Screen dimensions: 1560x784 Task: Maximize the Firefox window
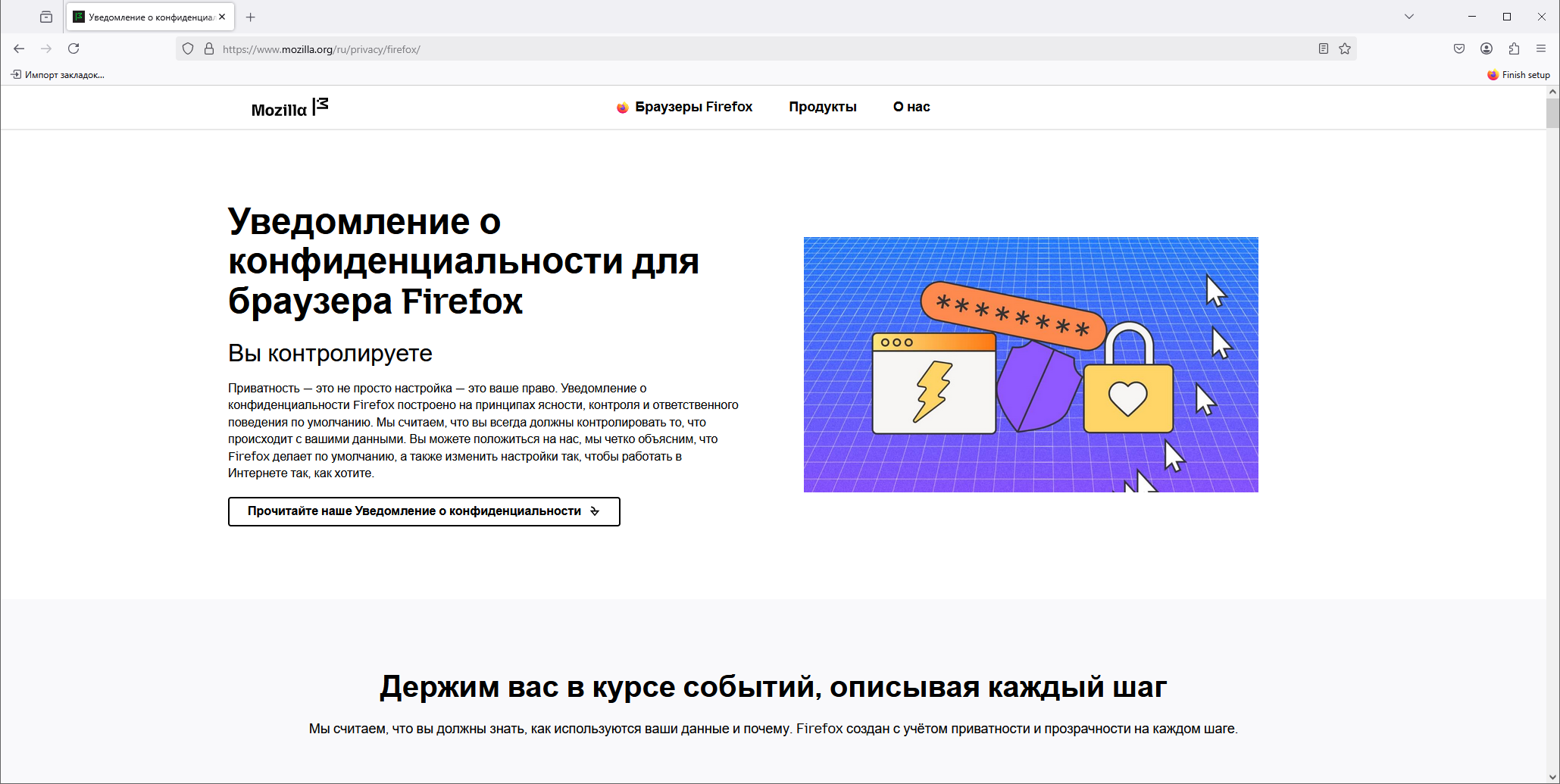tap(1507, 17)
